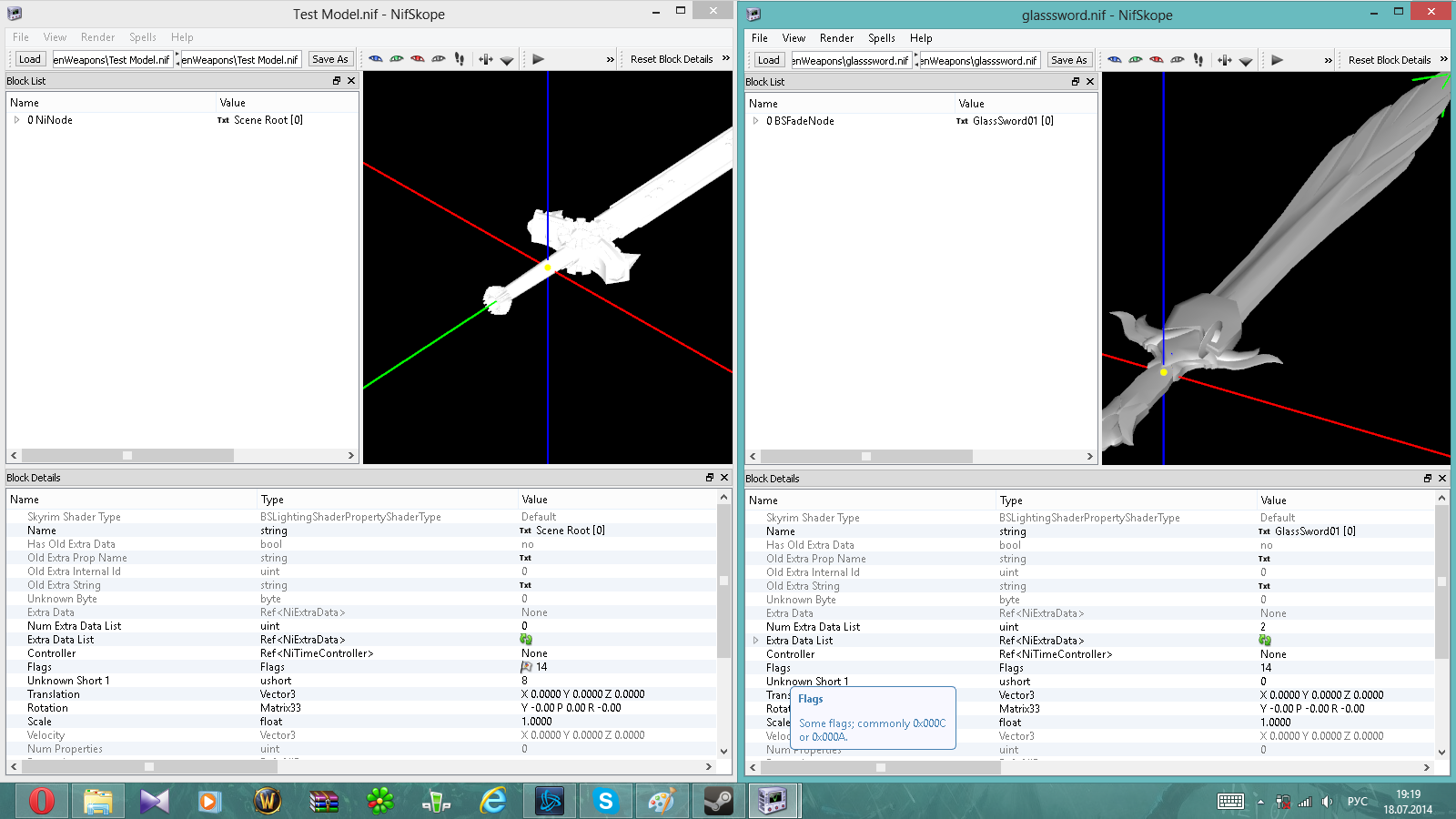The image size is (1456, 819).
Task: Open Help menu in glasssword window
Action: pos(921,38)
